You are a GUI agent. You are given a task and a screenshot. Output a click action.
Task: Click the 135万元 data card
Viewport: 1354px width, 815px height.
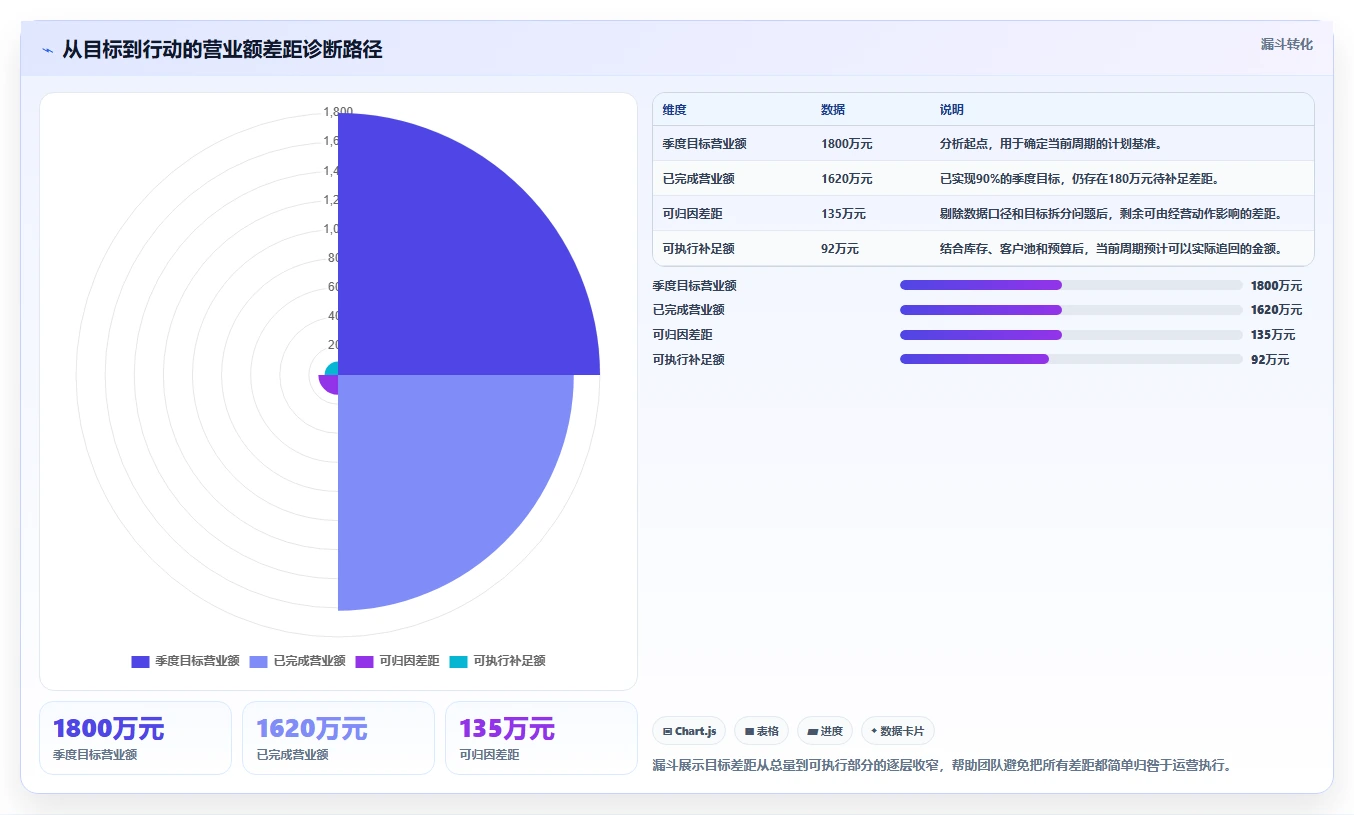[541, 738]
